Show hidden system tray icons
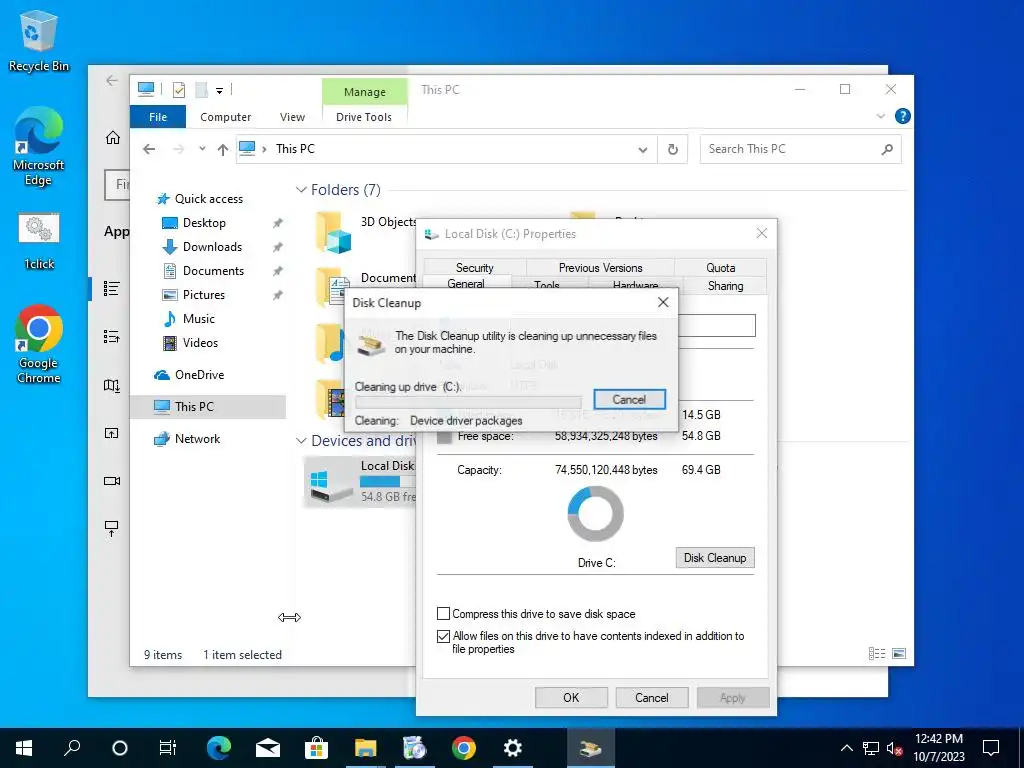This screenshot has width=1024, height=768. pyautogui.click(x=846, y=748)
